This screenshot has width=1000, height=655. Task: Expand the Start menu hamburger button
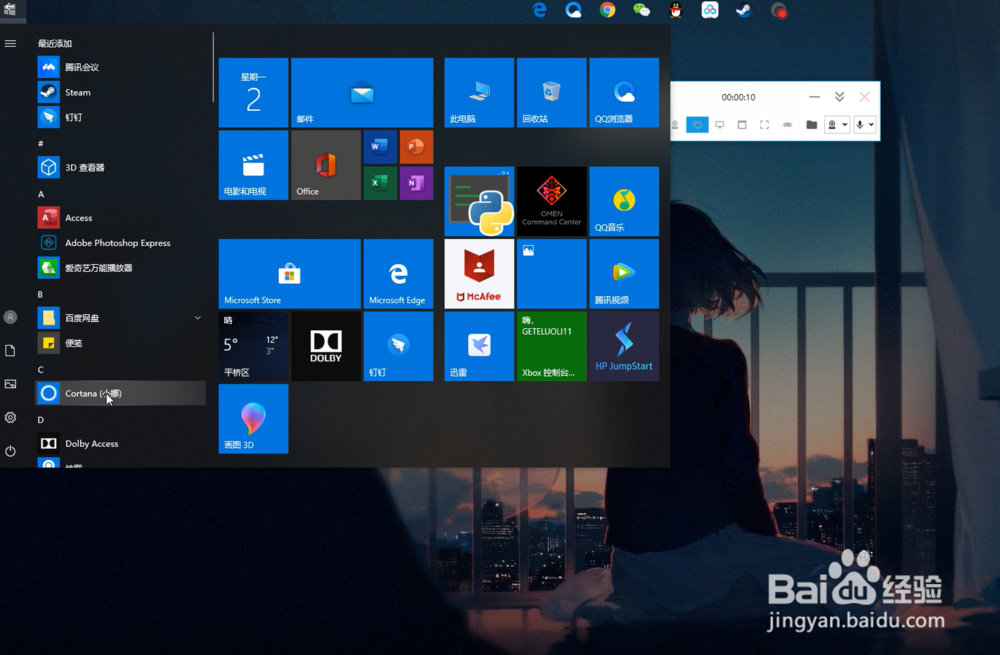tap(10, 43)
